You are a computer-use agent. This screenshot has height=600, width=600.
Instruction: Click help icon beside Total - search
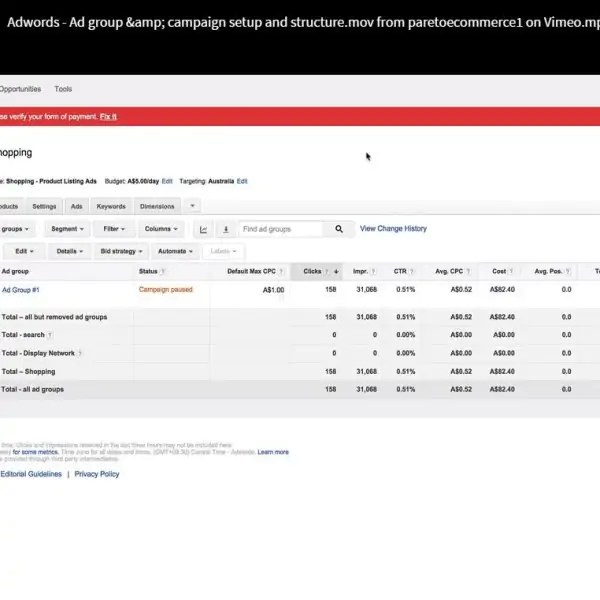coord(50,335)
